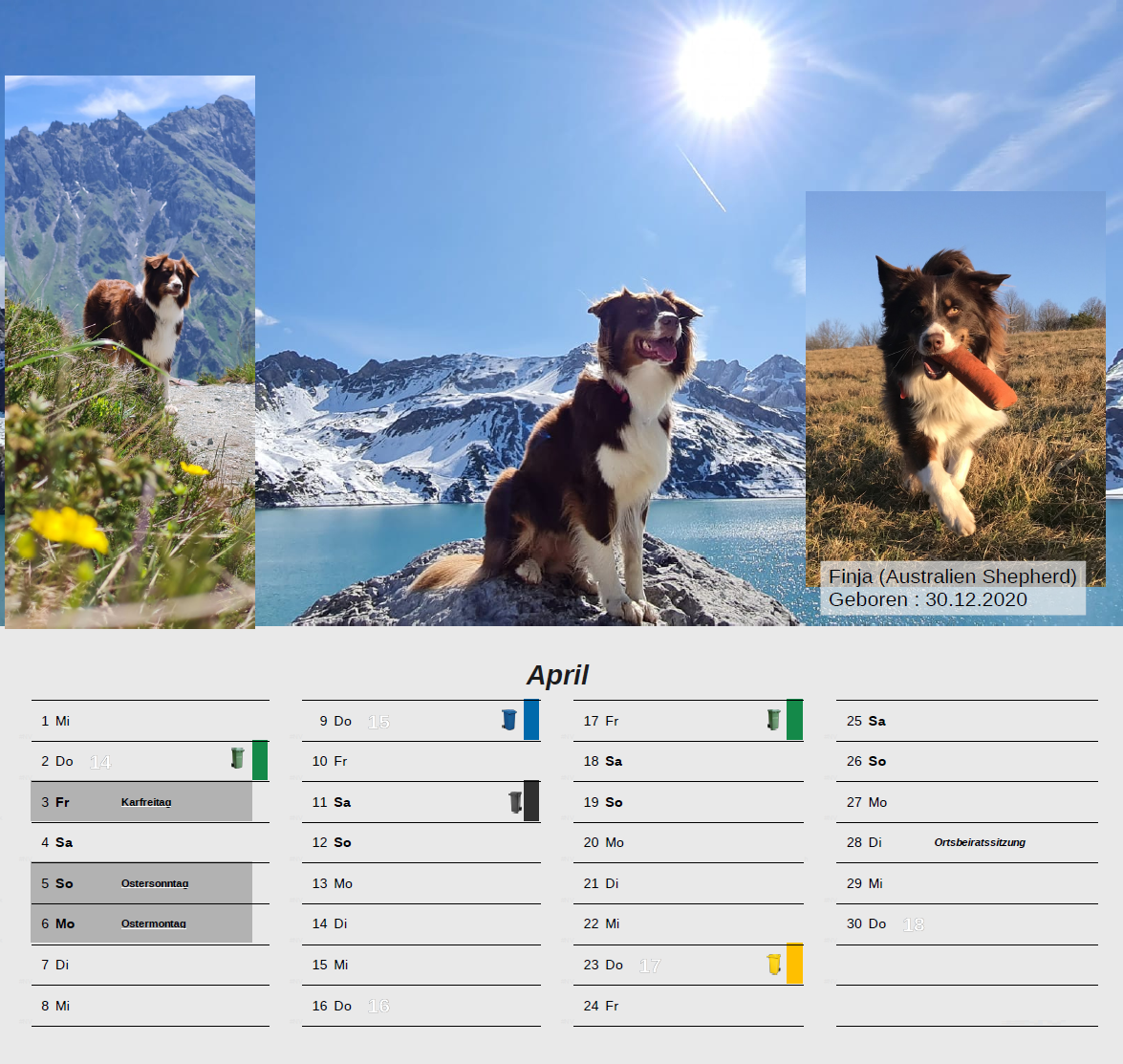Select the yellow color bar on April 23
The height and width of the screenshot is (1064, 1123).
(x=794, y=964)
